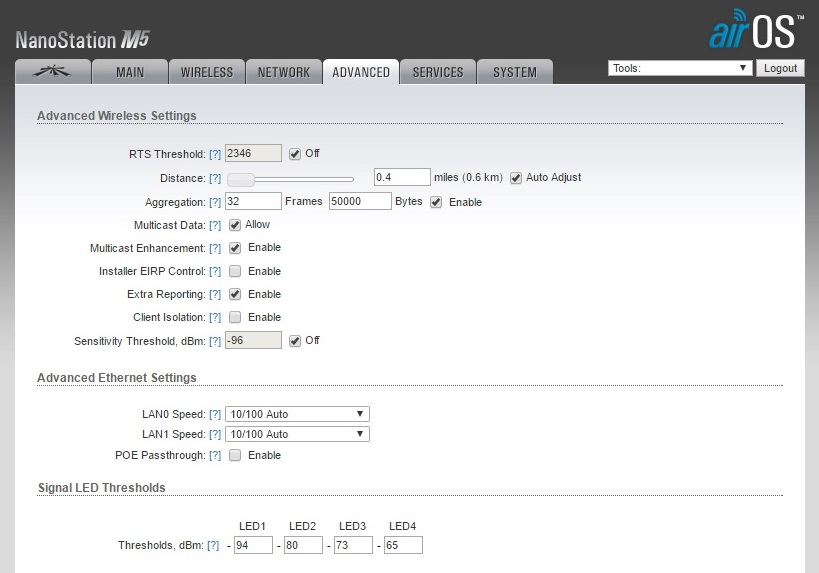This screenshot has height=573, width=819.
Task: Open help for LED Thresholds
Action: [x=213, y=545]
